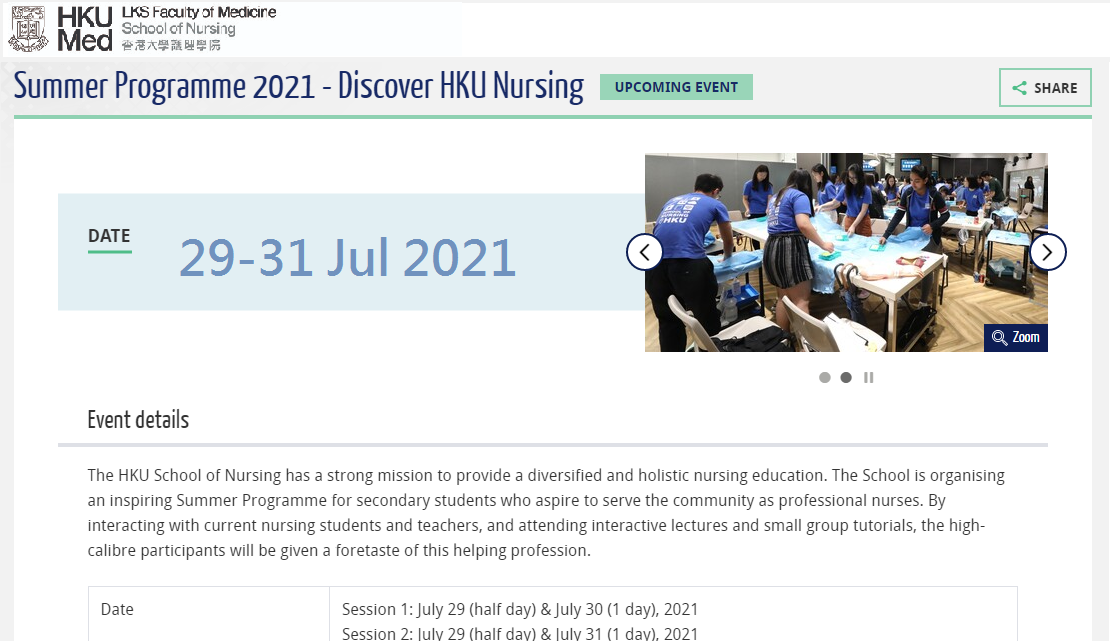Click the Session 1 row text

(x=520, y=609)
